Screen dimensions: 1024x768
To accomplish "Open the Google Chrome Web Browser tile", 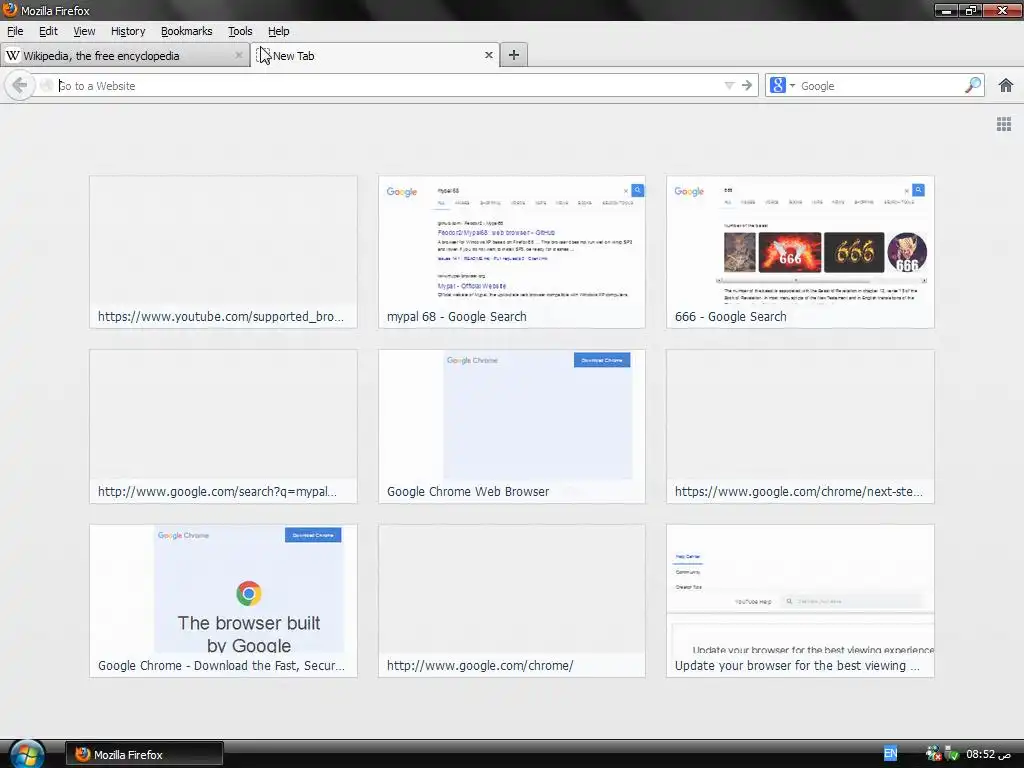I will (x=512, y=426).
